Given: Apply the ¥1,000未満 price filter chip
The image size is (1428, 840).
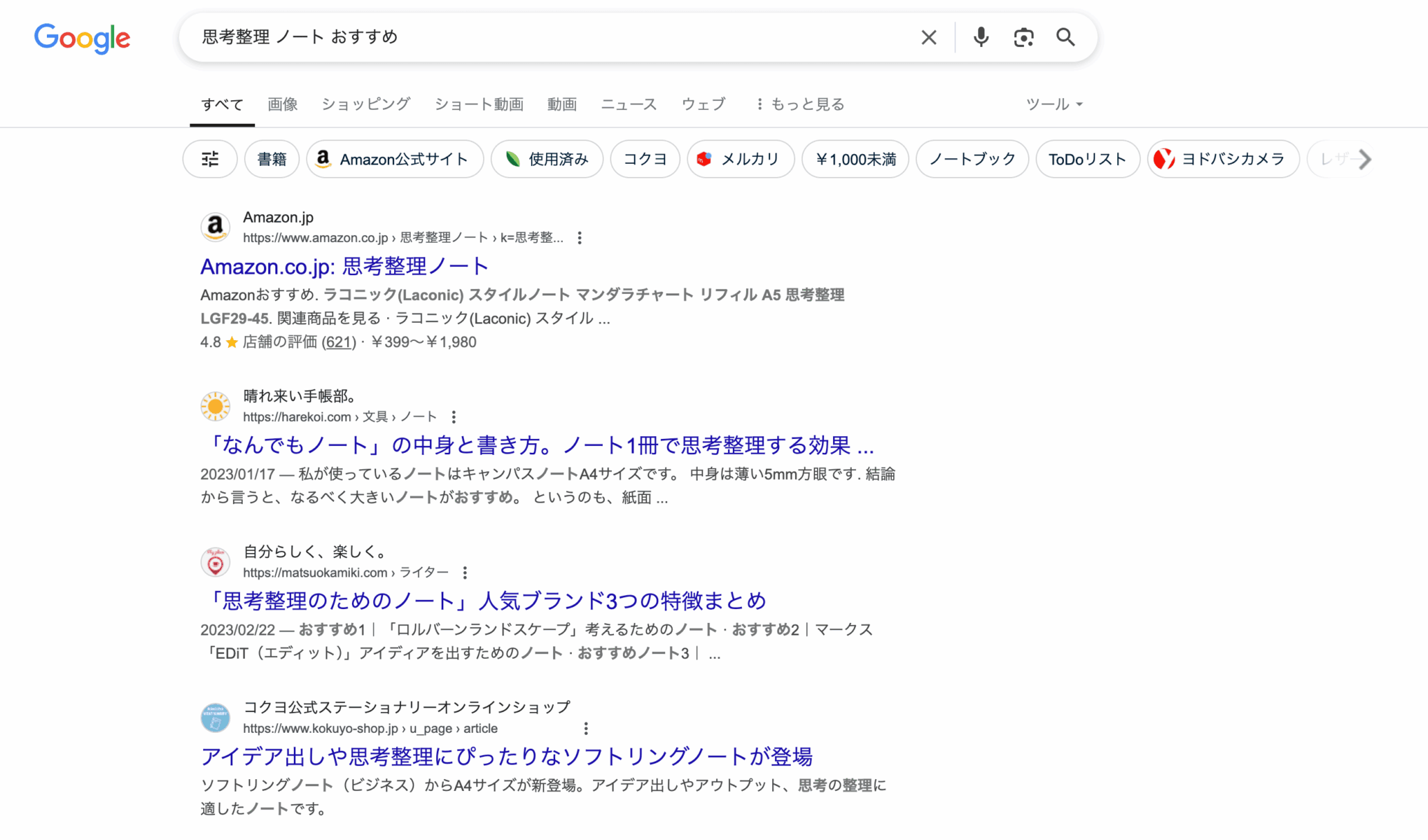Looking at the screenshot, I should point(855,160).
